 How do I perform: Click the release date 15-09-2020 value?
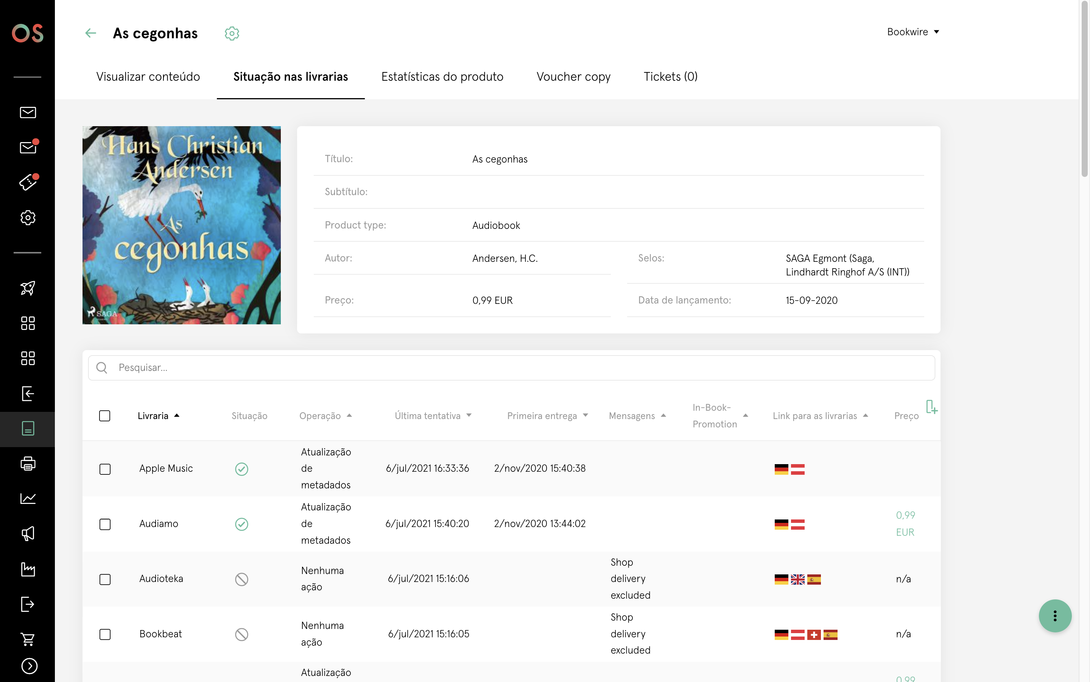(812, 300)
